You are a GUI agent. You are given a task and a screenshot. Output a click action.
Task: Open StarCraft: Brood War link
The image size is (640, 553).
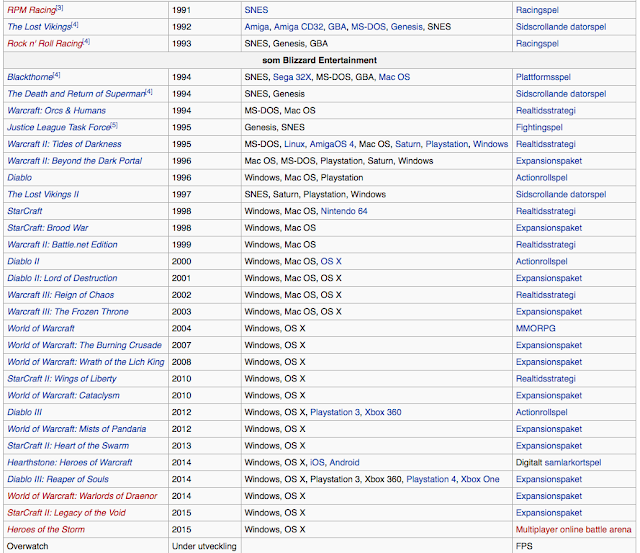pos(47,227)
